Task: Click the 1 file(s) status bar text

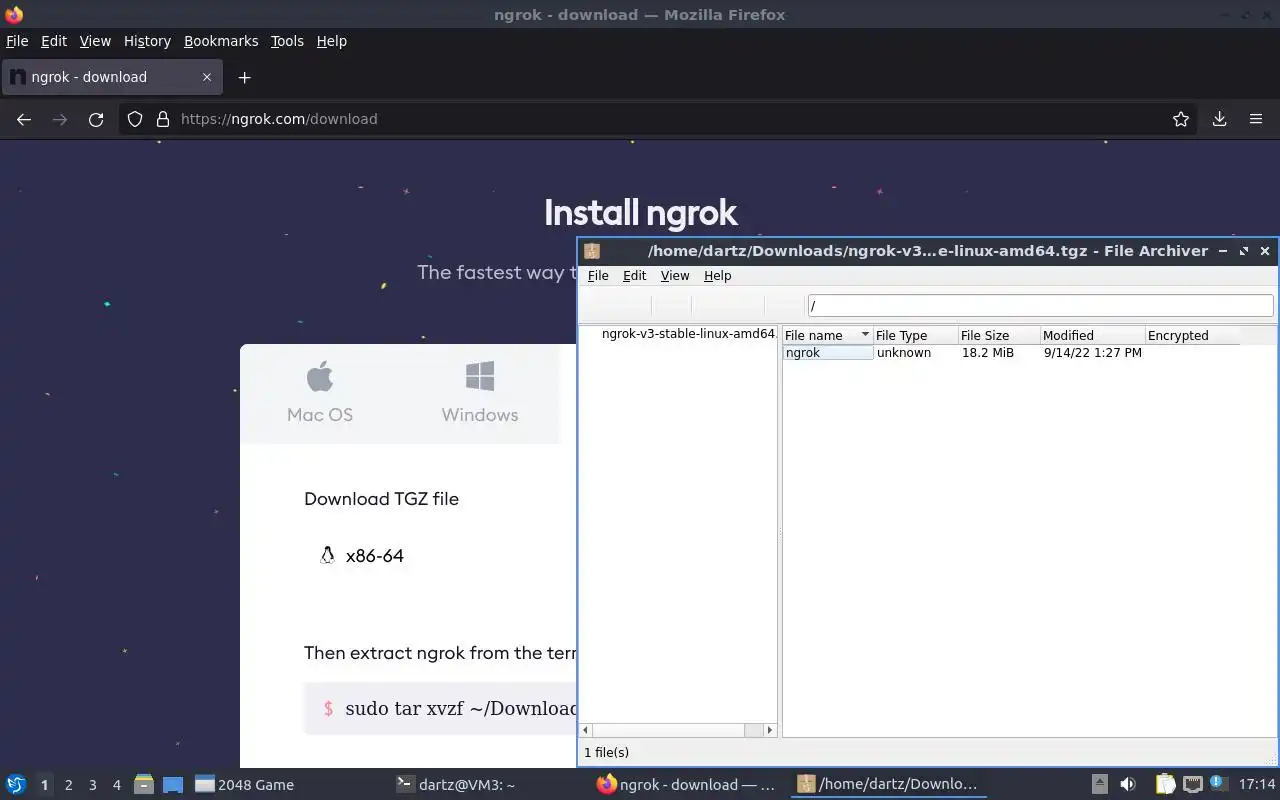Action: [x=606, y=752]
